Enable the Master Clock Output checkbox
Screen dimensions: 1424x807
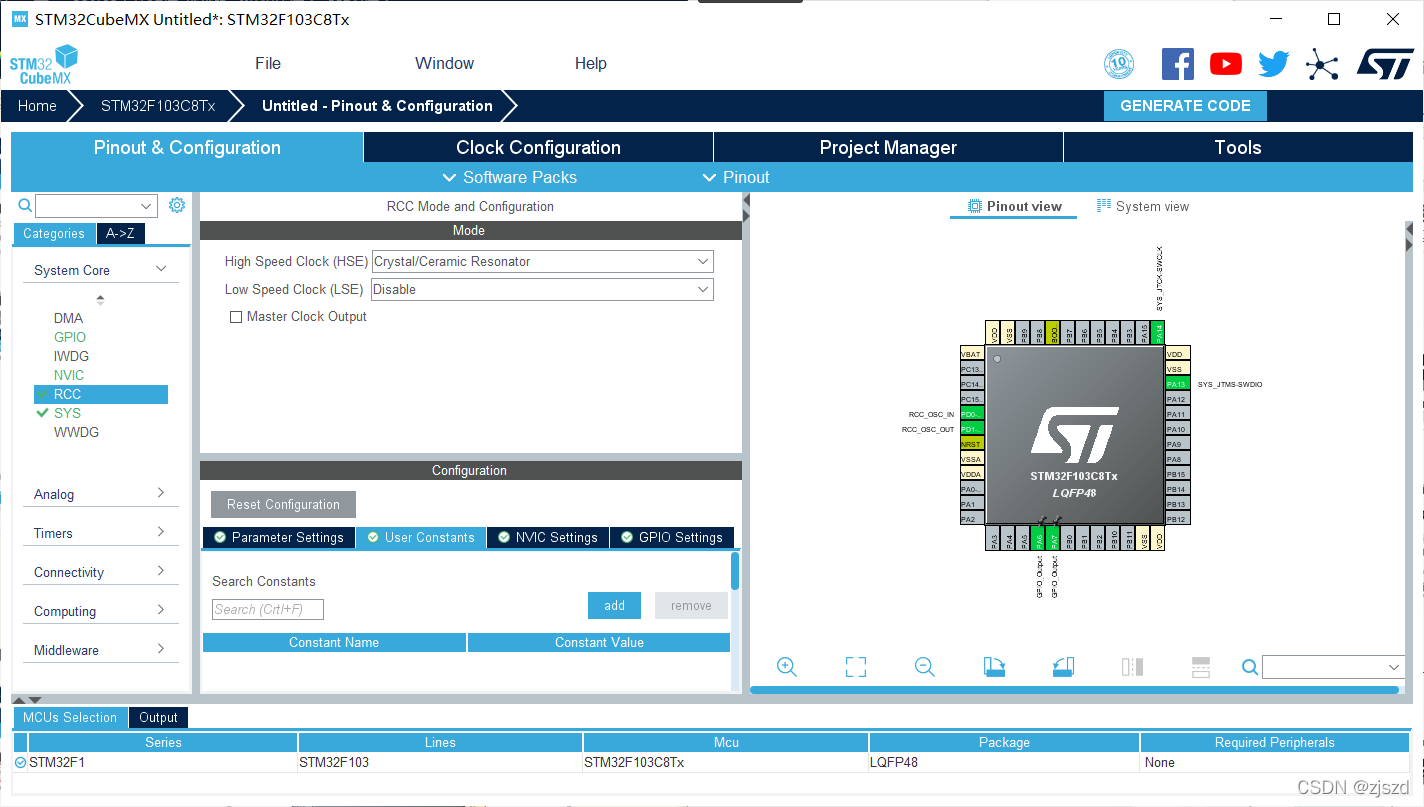tap(236, 317)
